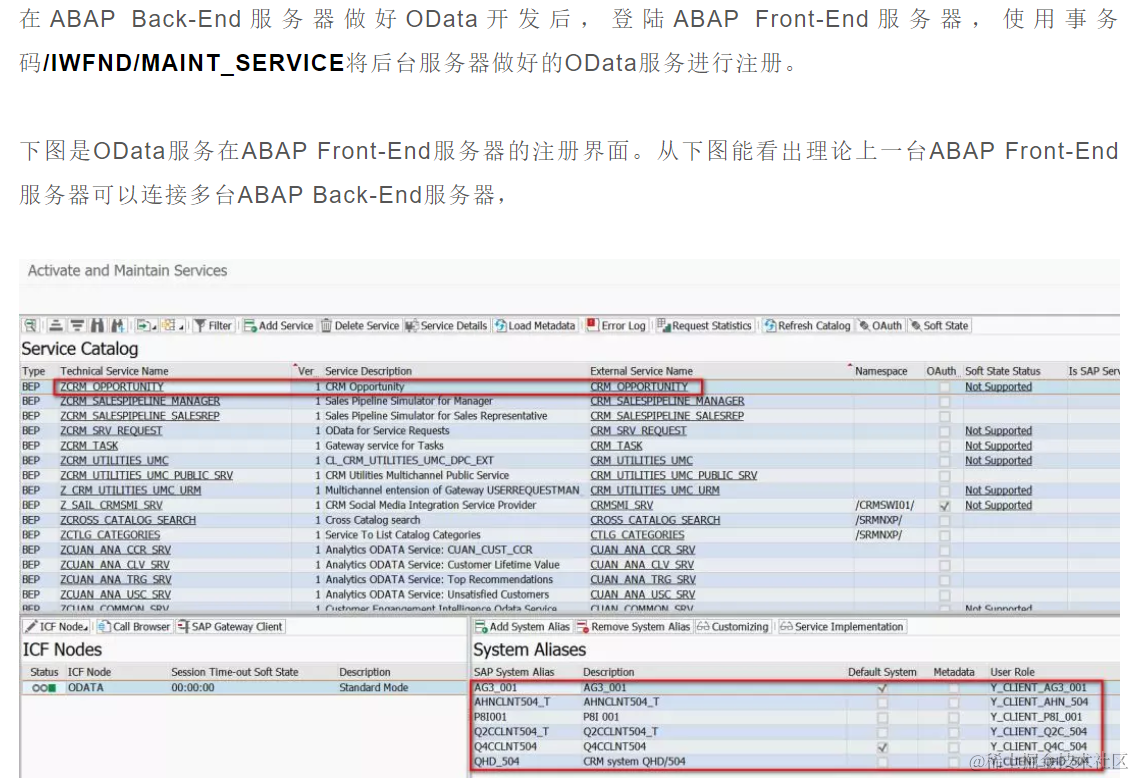Click the Details magnifier icon in Service Catalog toolbar

30,326
